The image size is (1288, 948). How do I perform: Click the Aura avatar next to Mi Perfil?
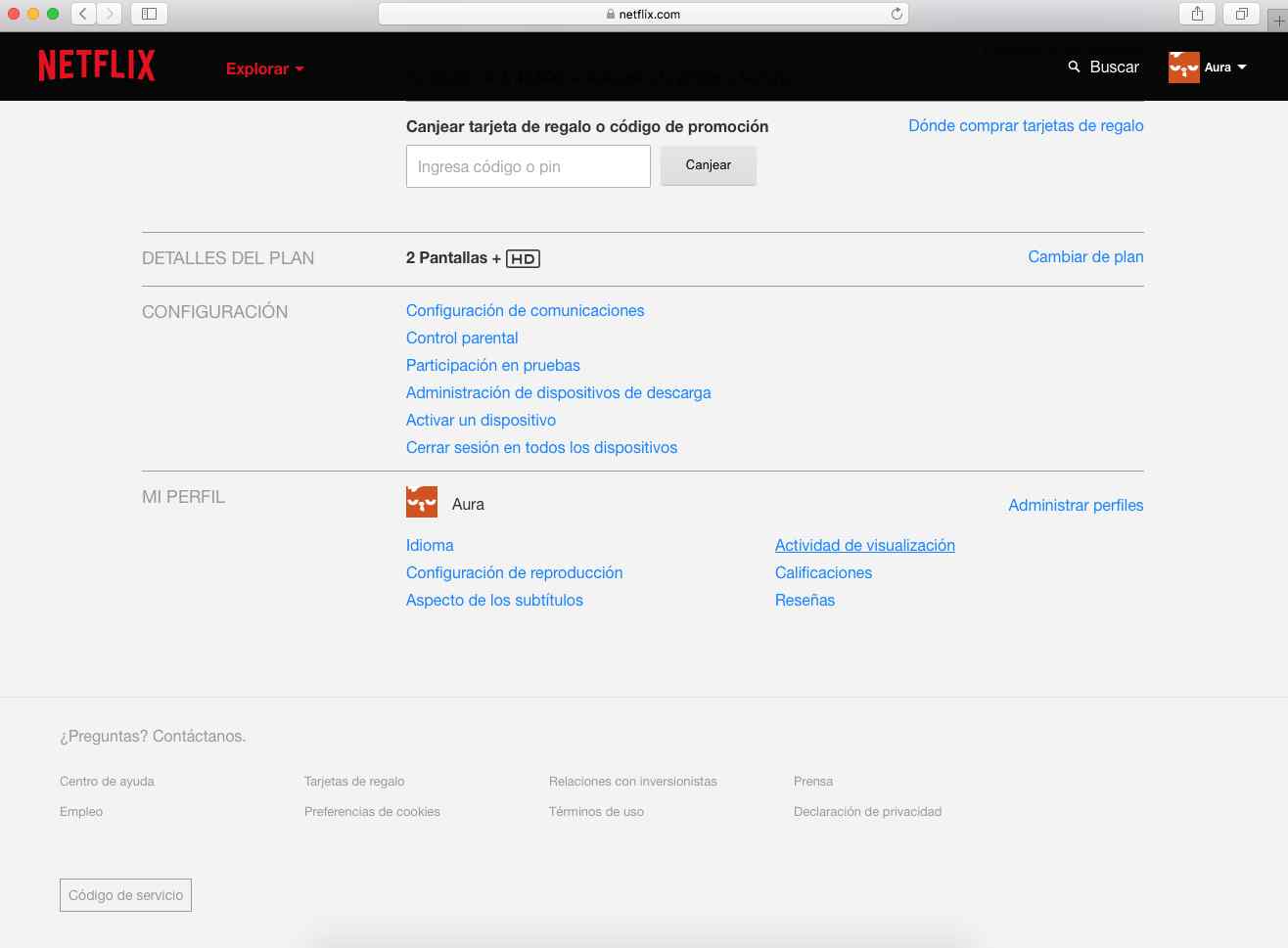pyautogui.click(x=421, y=501)
